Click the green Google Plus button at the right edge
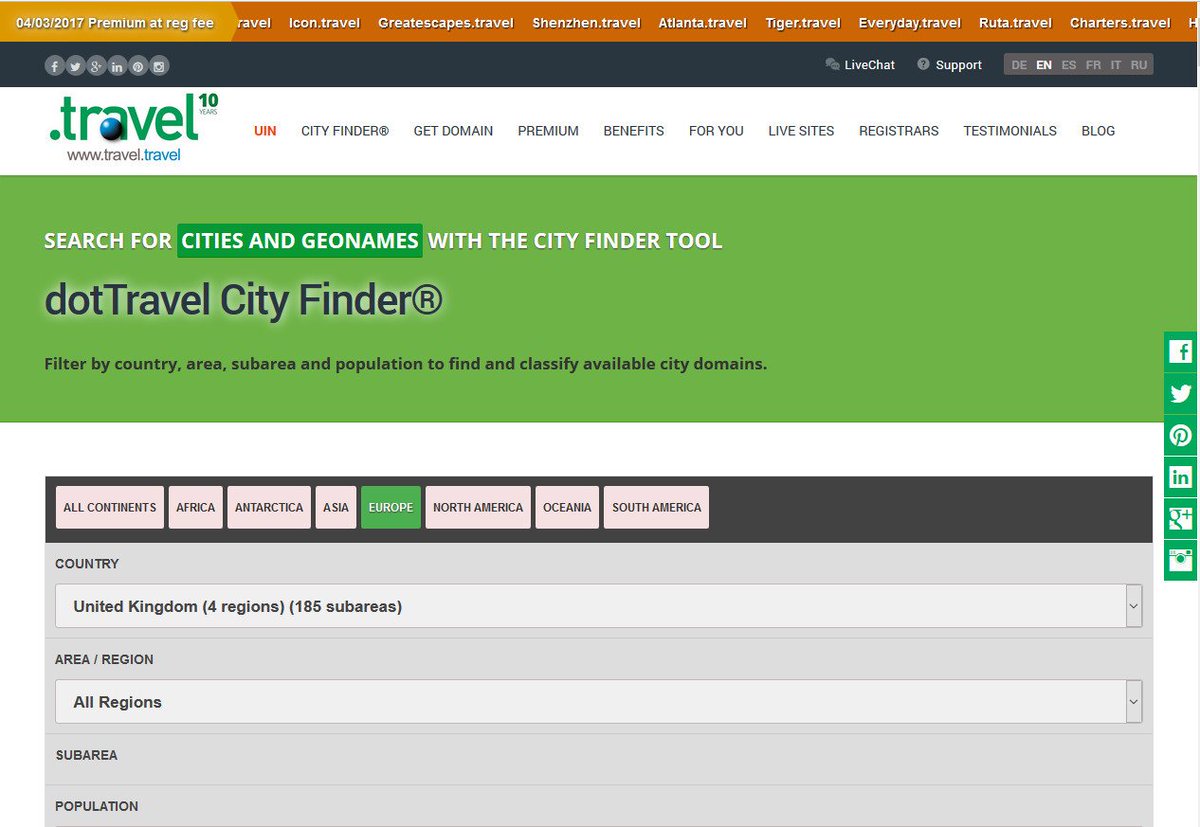Screen dimensions: 1200x827 click(1181, 518)
